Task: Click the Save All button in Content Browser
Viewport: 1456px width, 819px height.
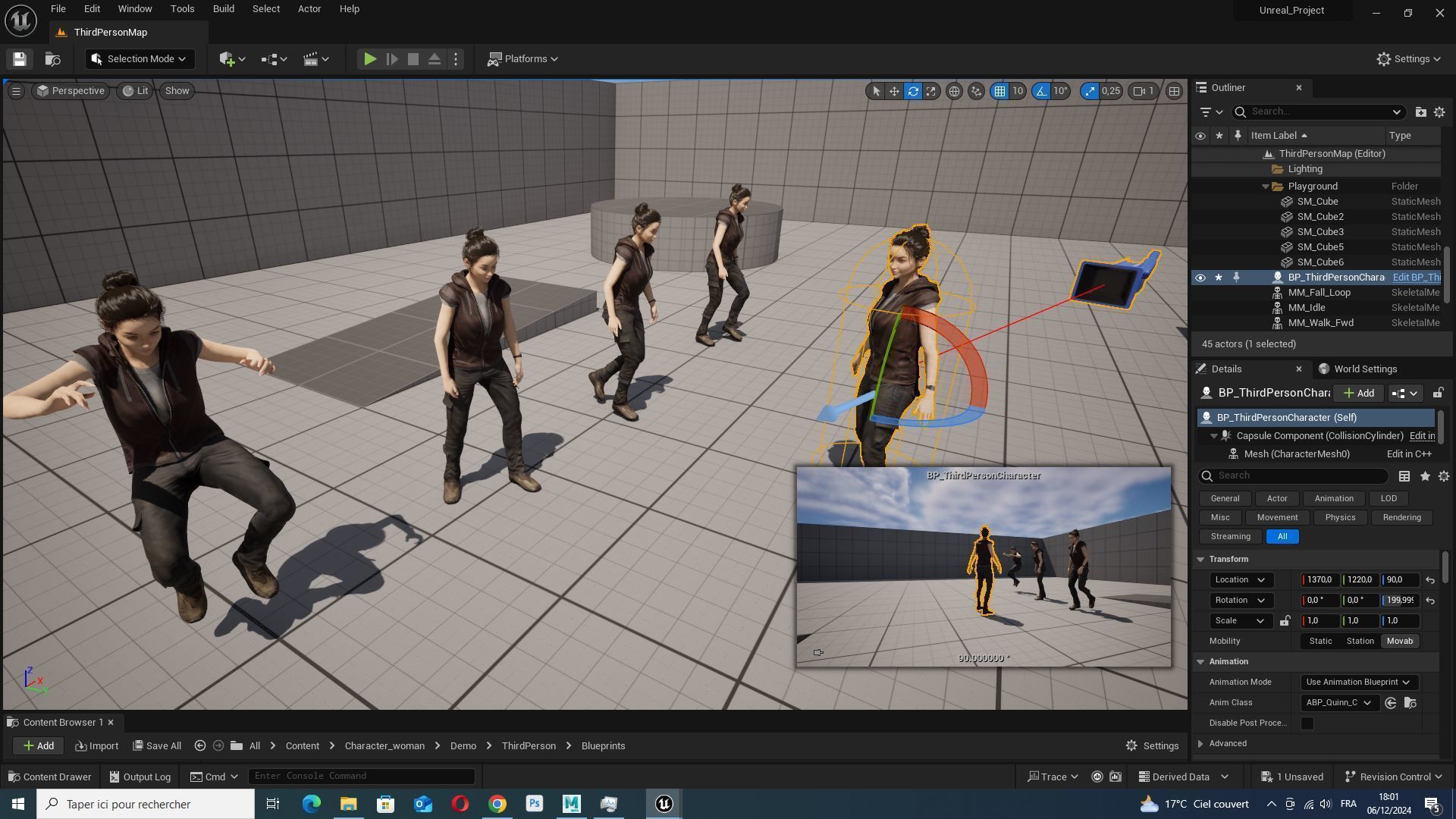Action: point(157,746)
